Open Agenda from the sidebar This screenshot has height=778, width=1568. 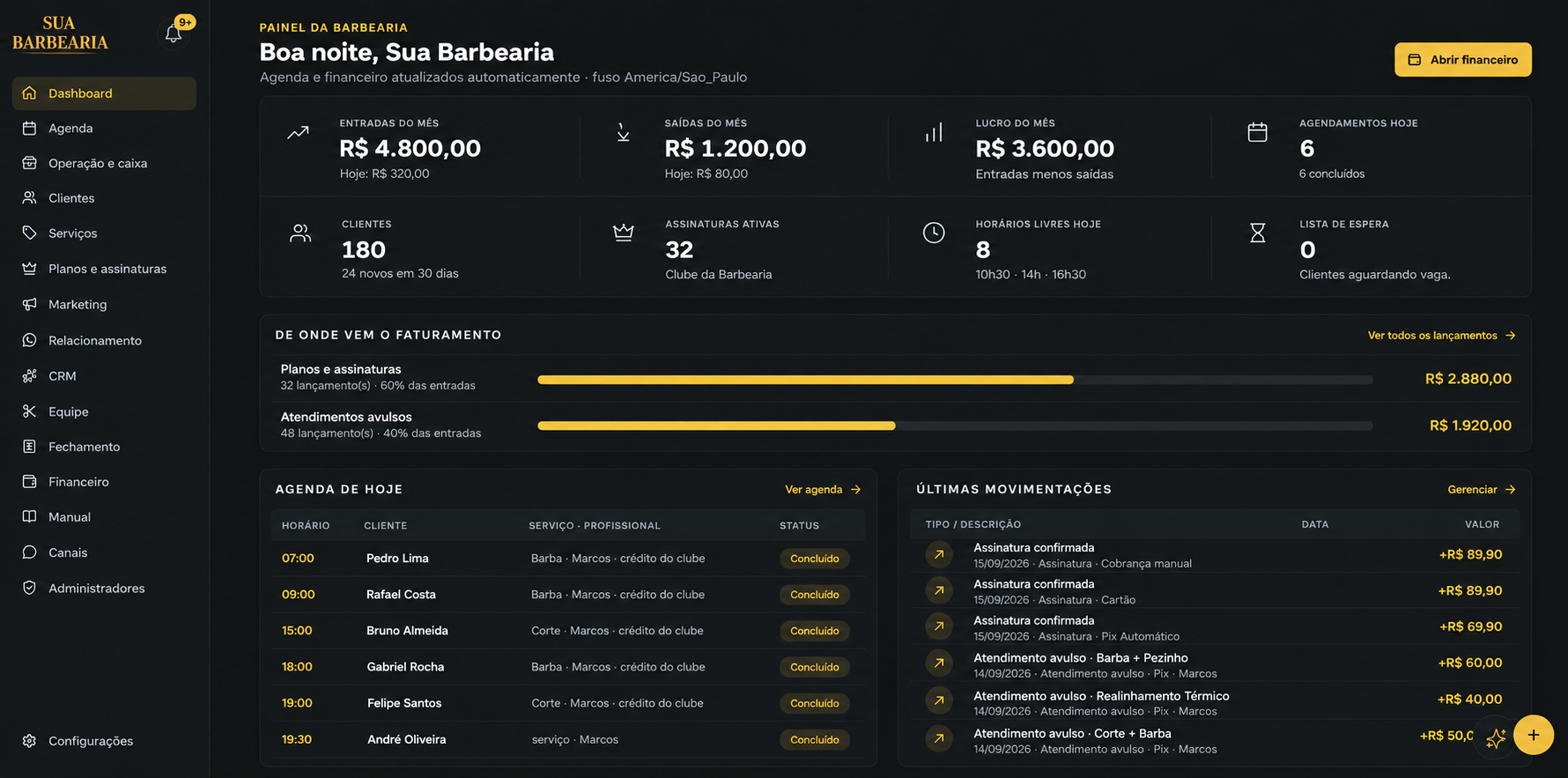click(104, 129)
